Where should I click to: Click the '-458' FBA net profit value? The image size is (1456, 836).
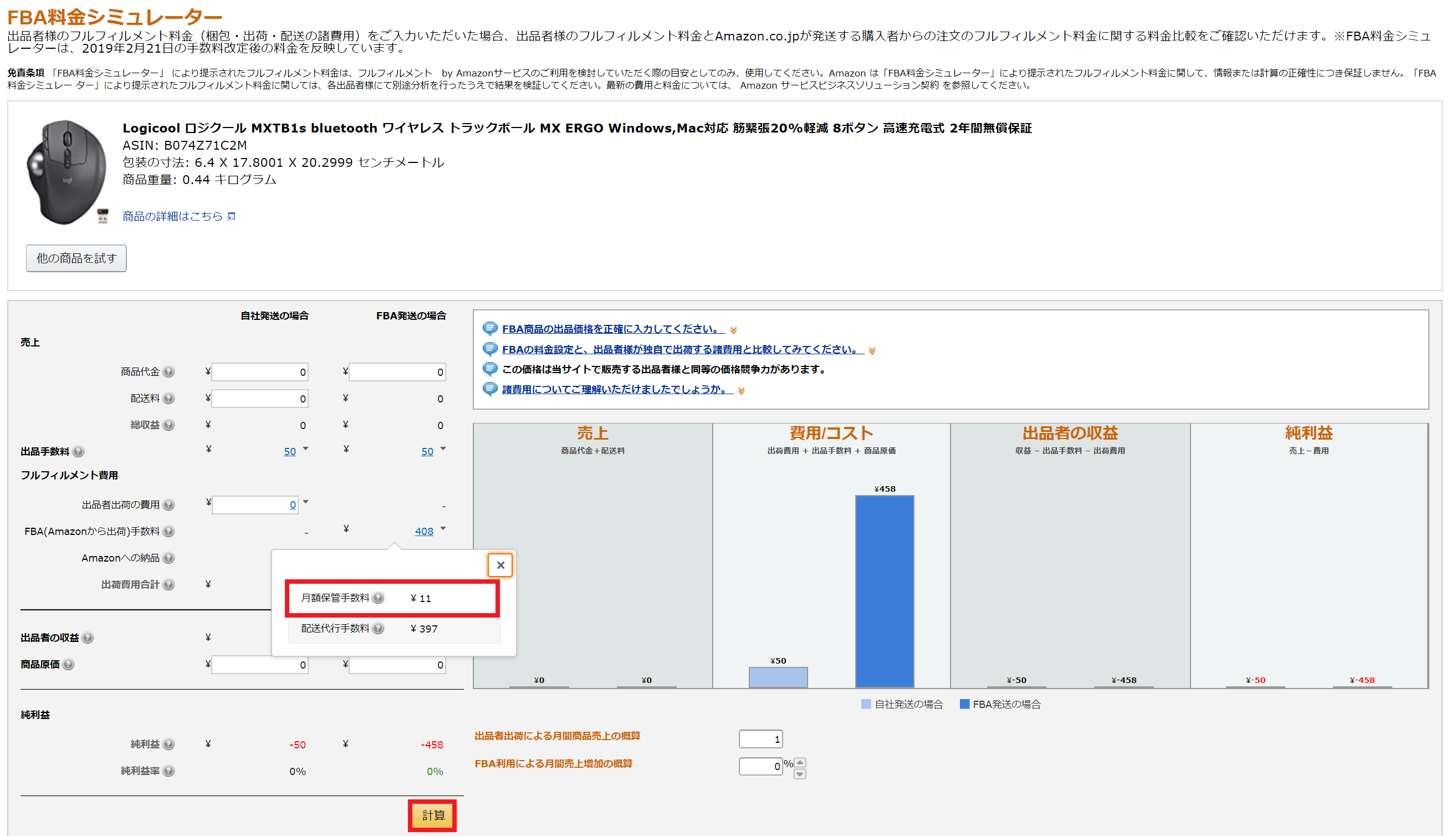click(432, 745)
